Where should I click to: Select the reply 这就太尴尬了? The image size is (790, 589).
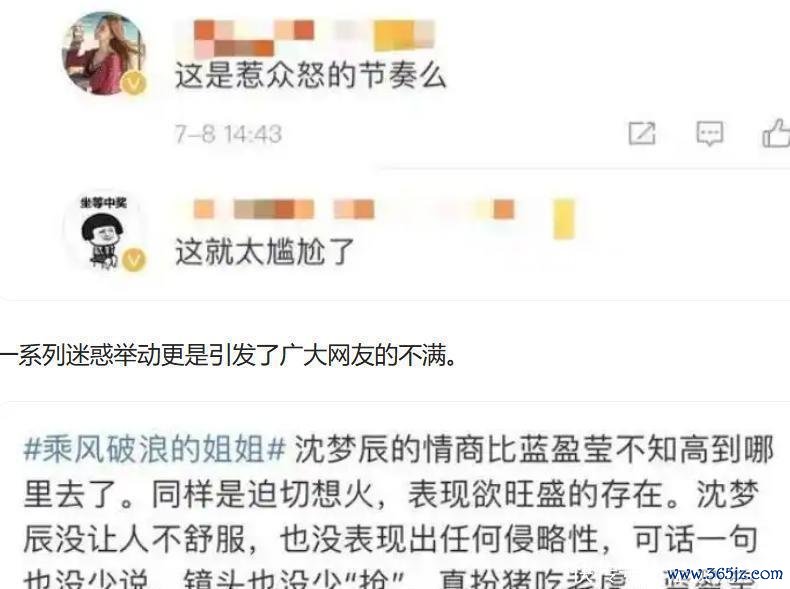click(x=265, y=250)
